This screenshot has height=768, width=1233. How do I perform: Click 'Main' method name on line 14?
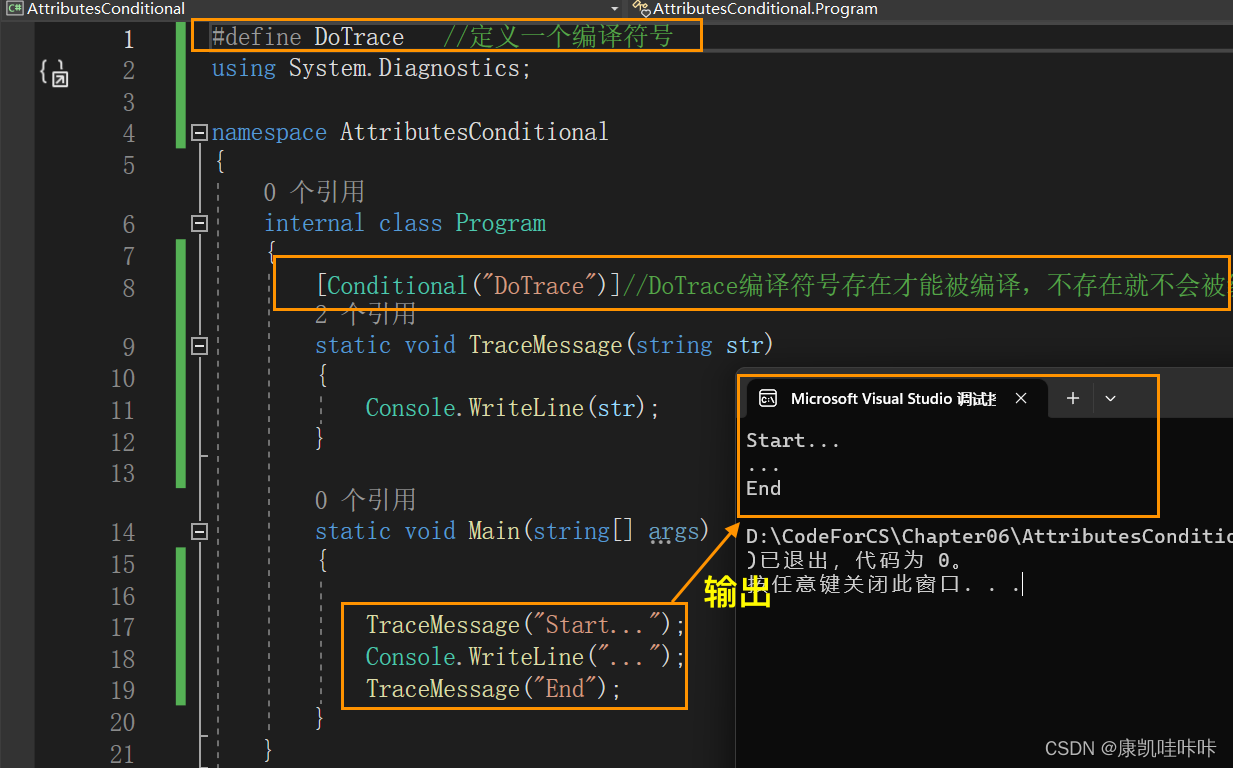(494, 531)
